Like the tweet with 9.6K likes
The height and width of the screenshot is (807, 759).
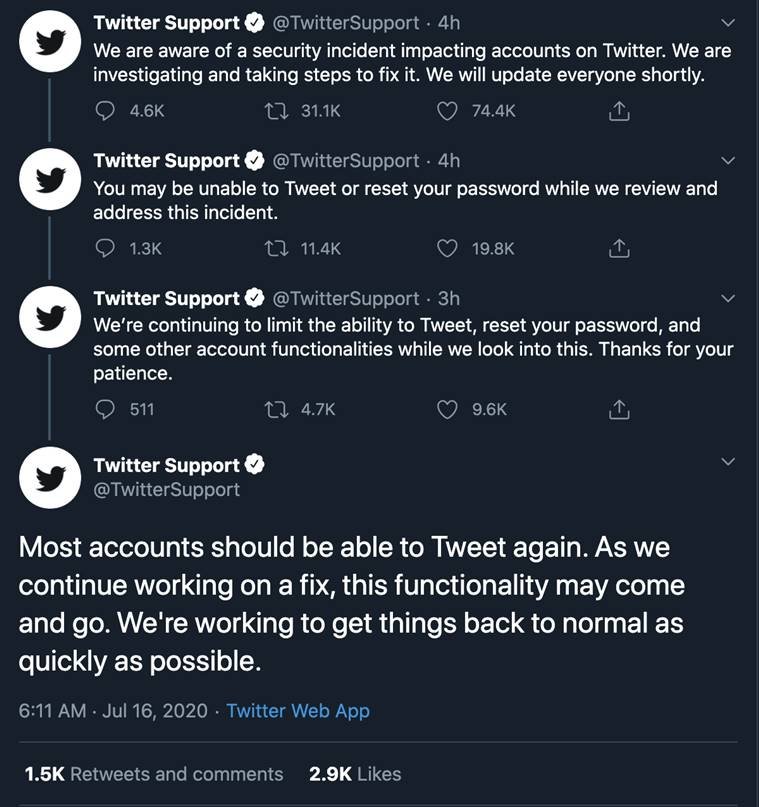tap(447, 409)
